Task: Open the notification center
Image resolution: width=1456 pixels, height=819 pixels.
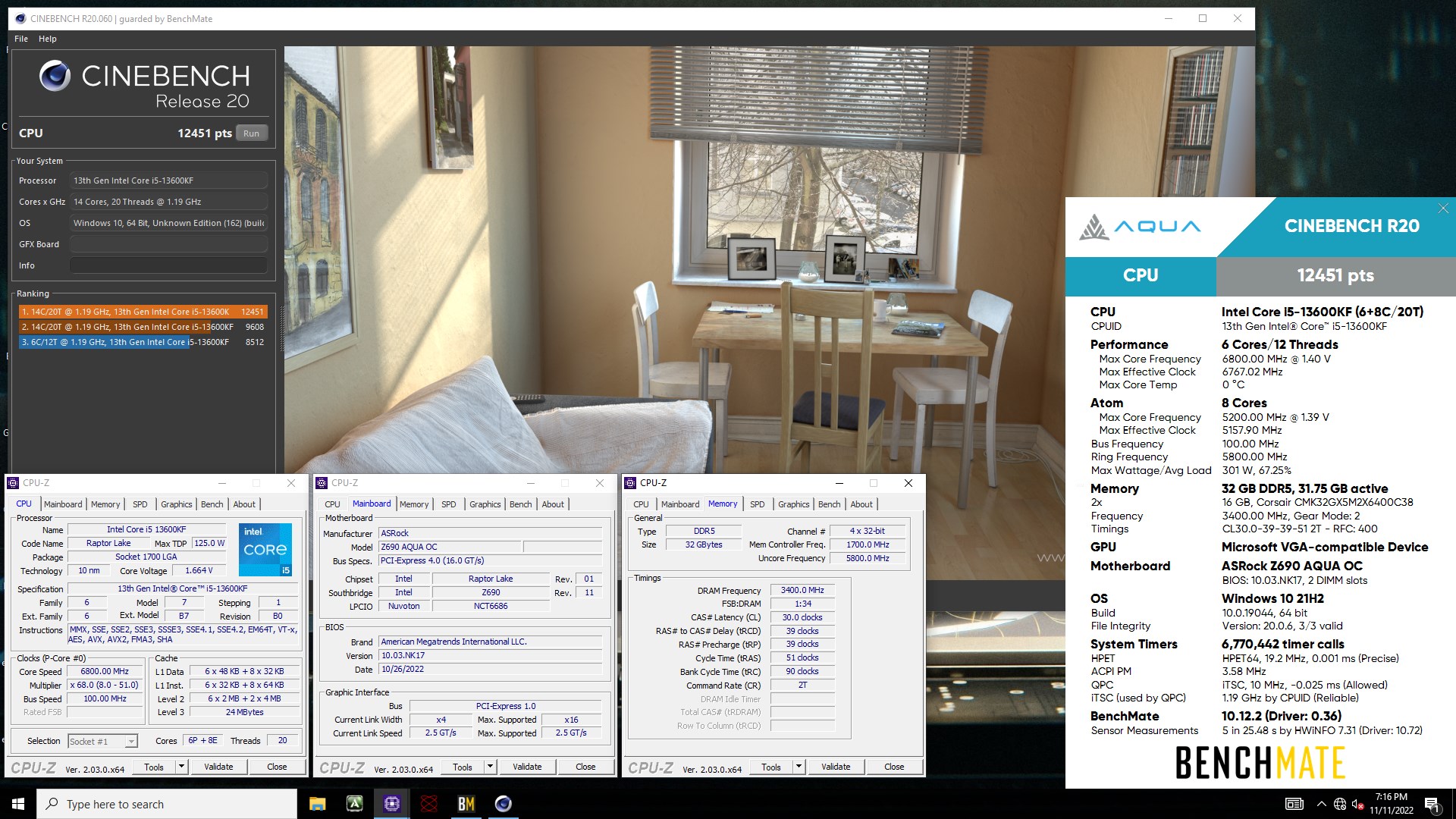Action: tap(1432, 804)
